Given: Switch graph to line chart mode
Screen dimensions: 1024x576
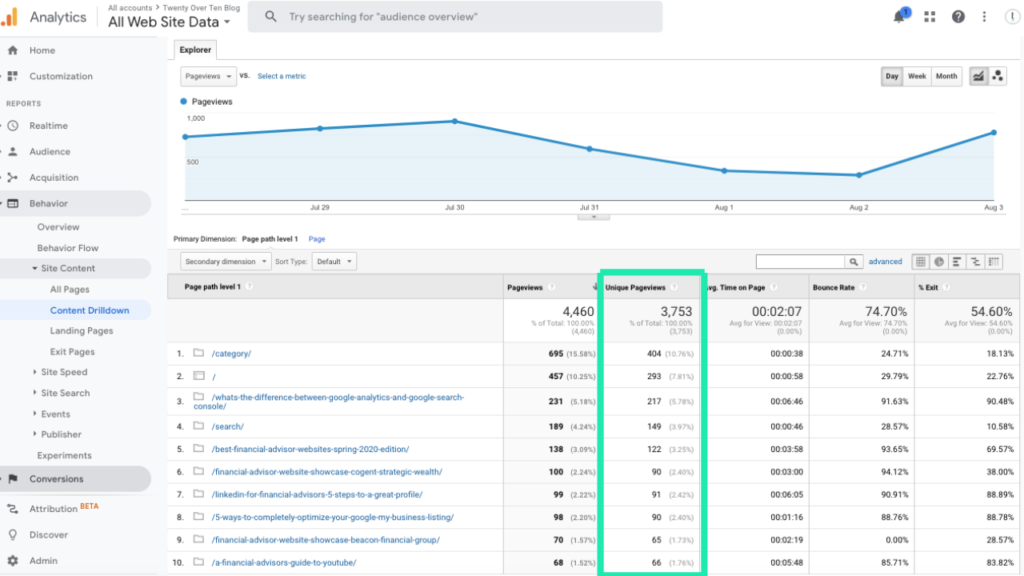Looking at the screenshot, I should point(976,76).
